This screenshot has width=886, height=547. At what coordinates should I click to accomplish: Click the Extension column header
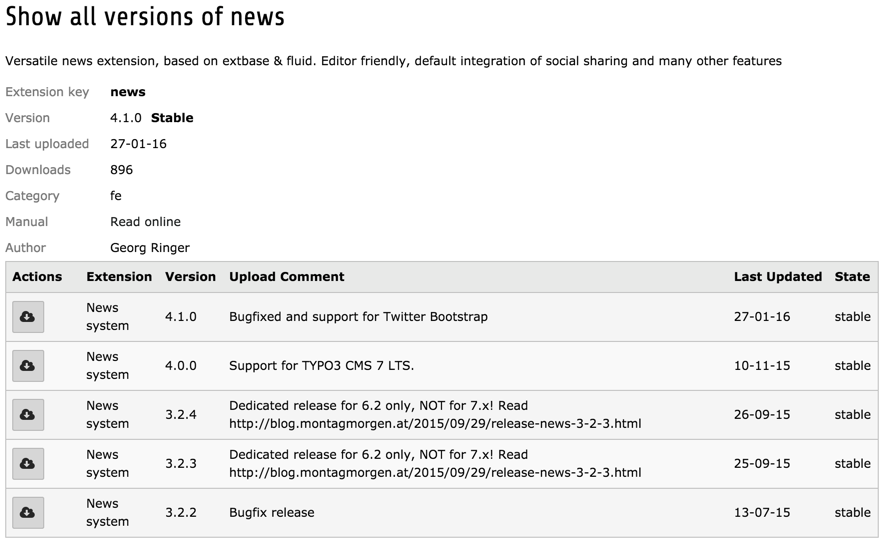119,277
